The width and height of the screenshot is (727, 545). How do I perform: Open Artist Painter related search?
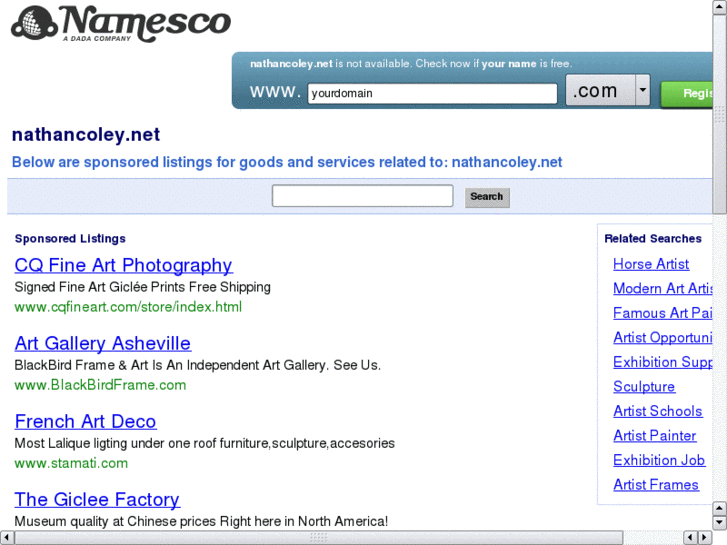654,436
